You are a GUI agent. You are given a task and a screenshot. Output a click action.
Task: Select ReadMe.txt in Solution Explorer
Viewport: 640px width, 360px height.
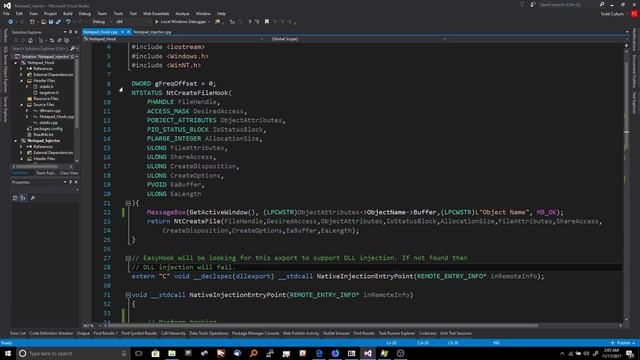(43, 135)
